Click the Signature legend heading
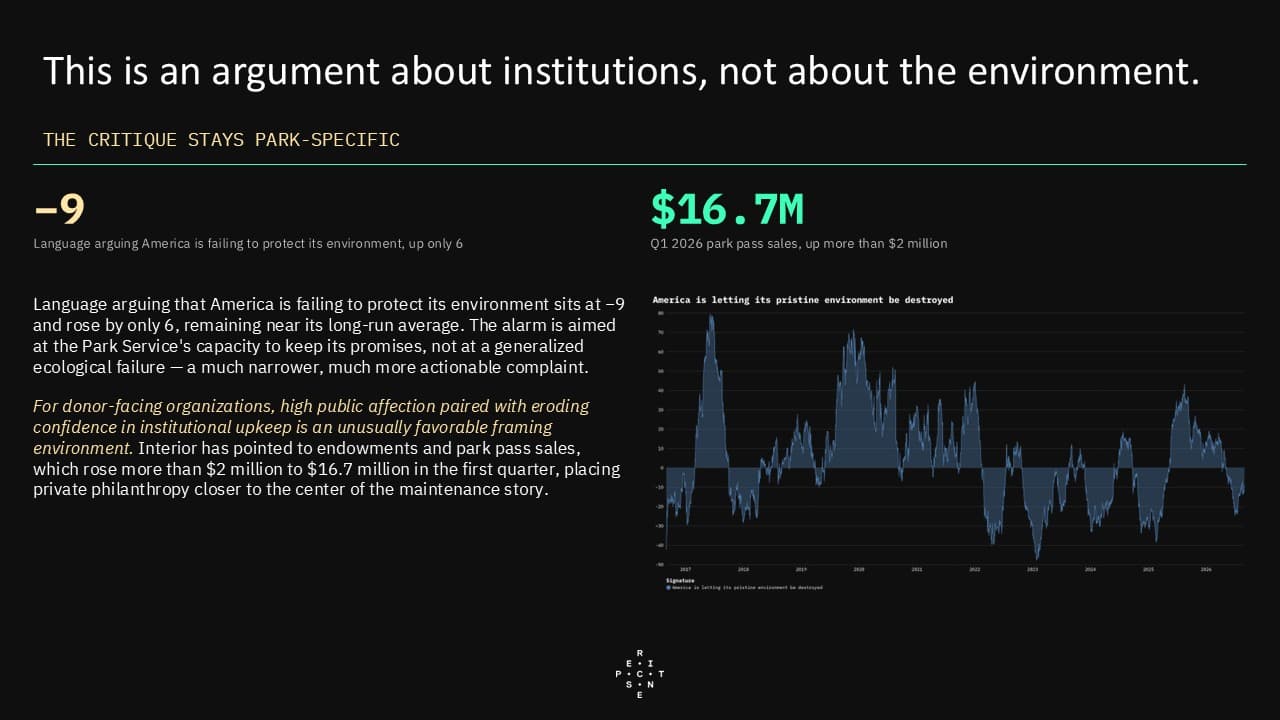The image size is (1280, 720). coord(680,580)
